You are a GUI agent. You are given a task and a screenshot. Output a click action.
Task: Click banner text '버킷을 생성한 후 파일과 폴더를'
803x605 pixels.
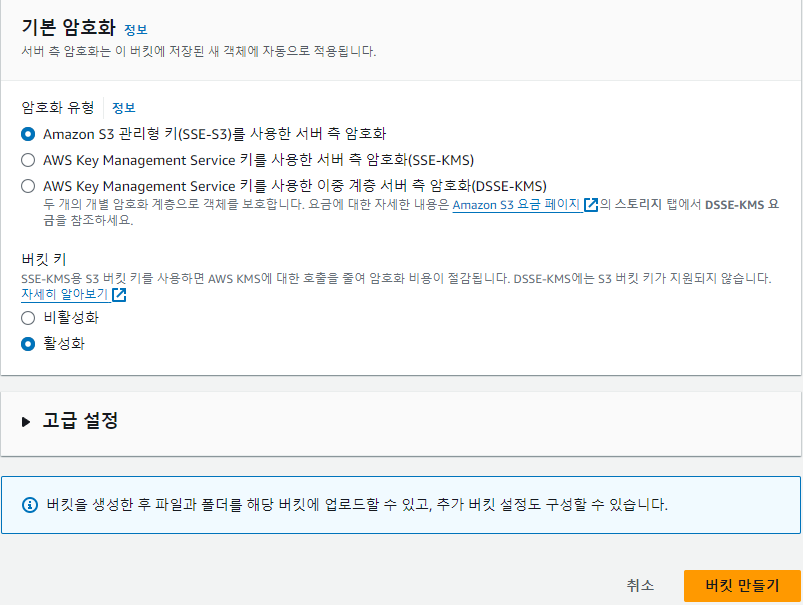pos(144,505)
